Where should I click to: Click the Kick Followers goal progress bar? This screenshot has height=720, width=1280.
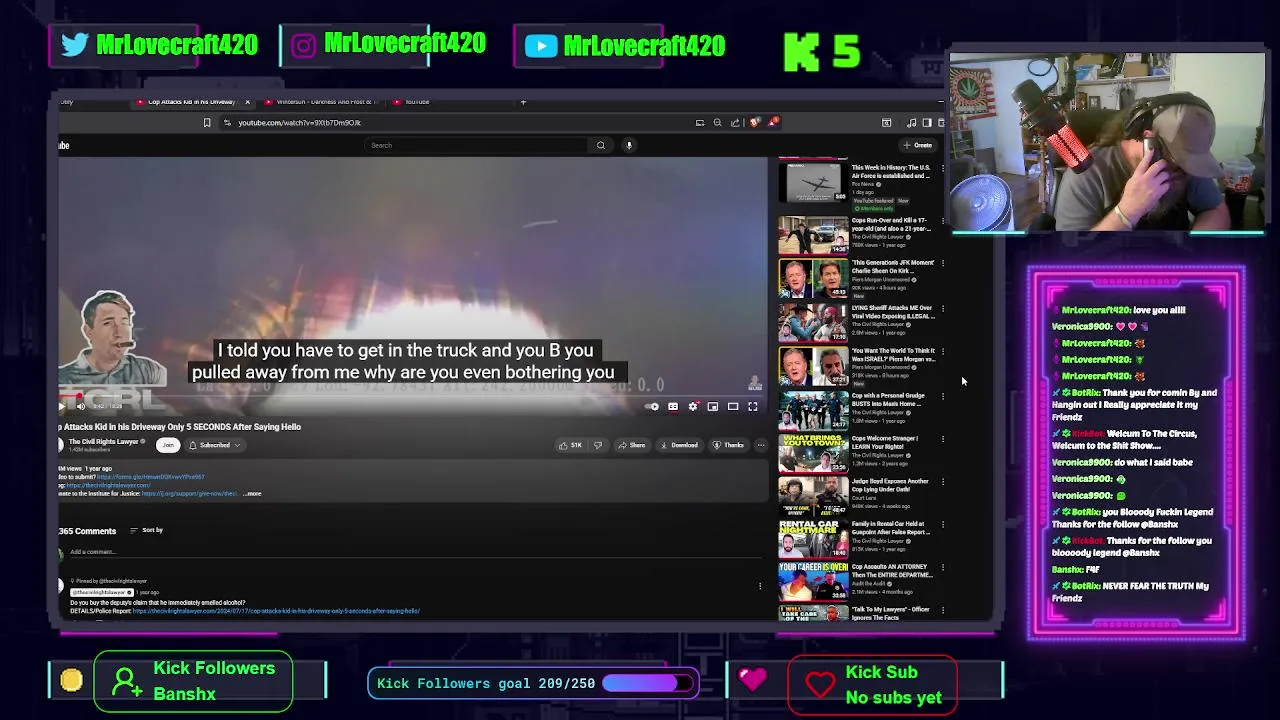[x=646, y=683]
